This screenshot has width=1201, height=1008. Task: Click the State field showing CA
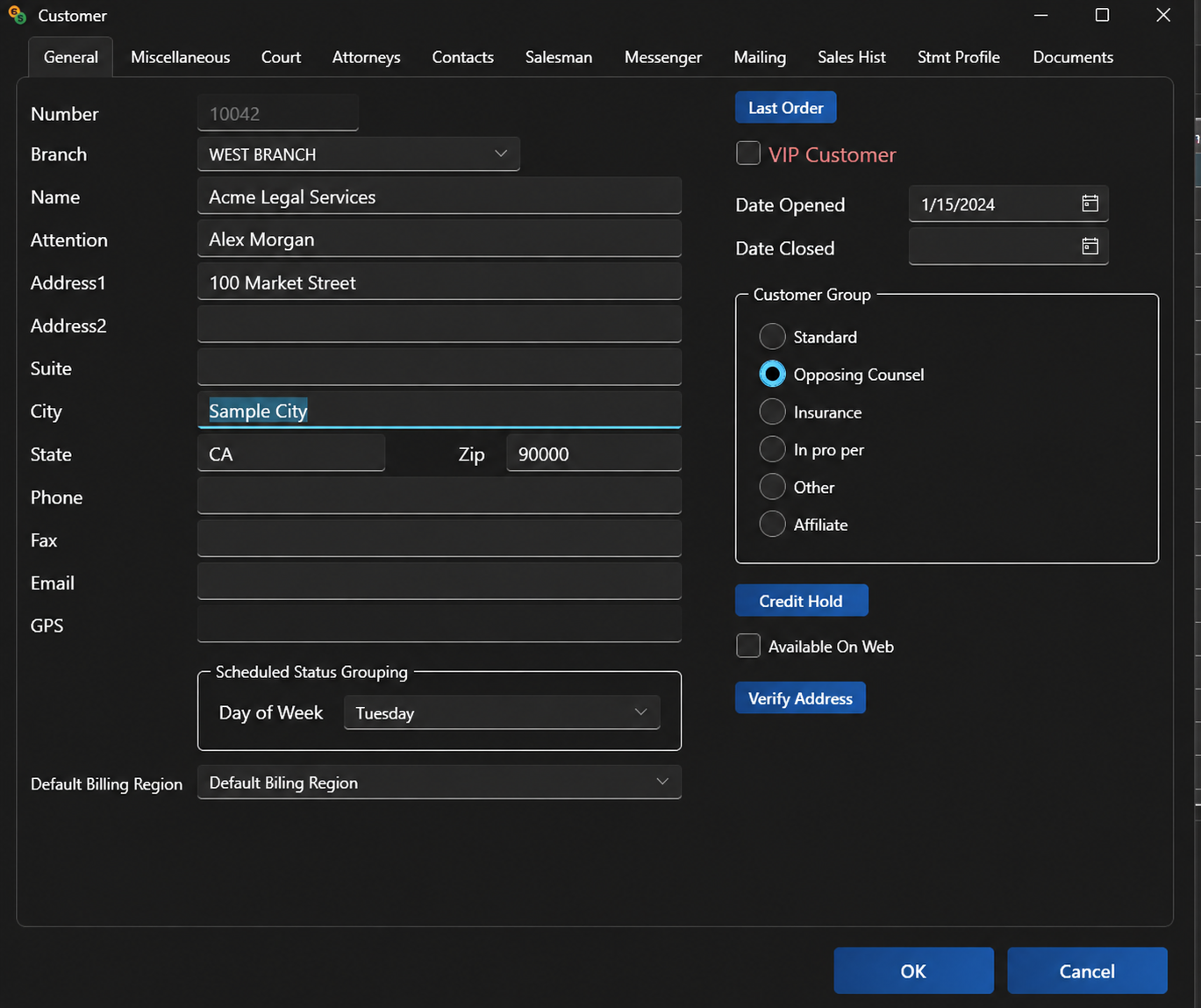291,454
